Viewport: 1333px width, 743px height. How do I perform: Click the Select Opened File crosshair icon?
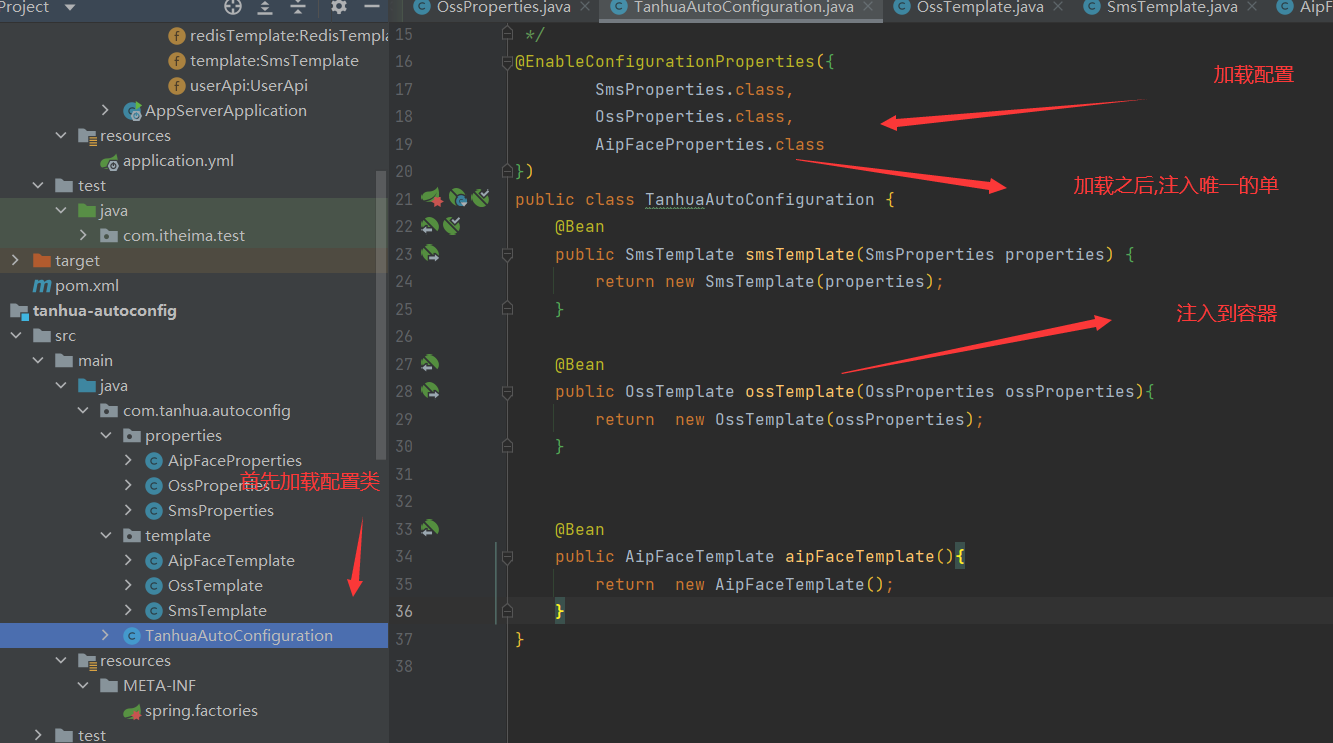[233, 7]
